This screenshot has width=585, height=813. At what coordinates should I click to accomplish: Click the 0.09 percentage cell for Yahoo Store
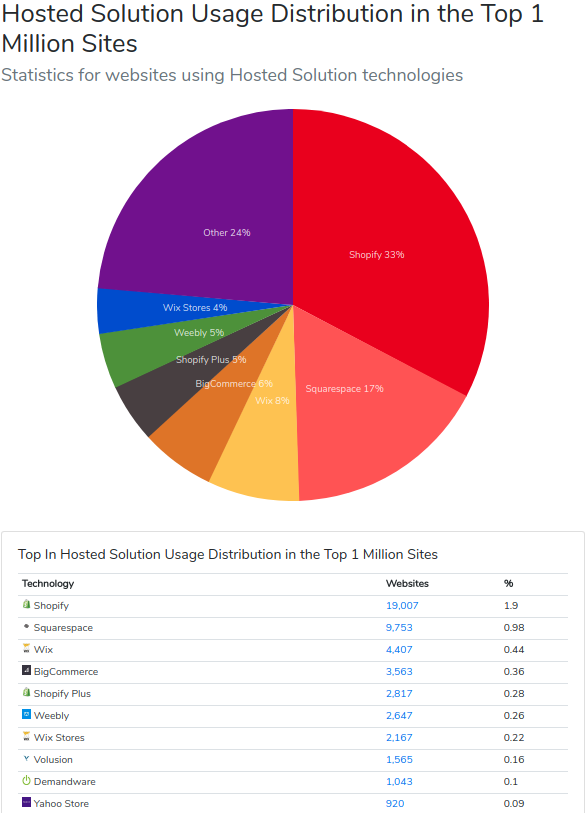click(x=514, y=803)
